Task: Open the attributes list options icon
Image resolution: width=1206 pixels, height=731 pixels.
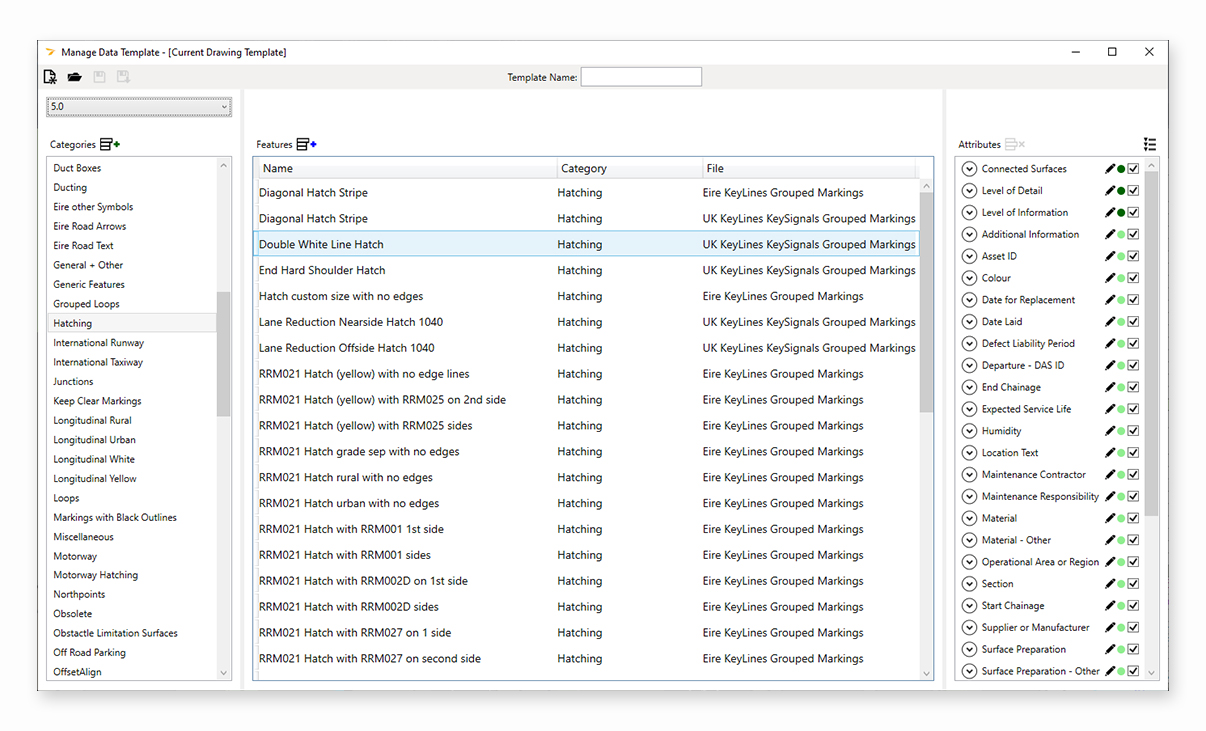Action: 1149,145
